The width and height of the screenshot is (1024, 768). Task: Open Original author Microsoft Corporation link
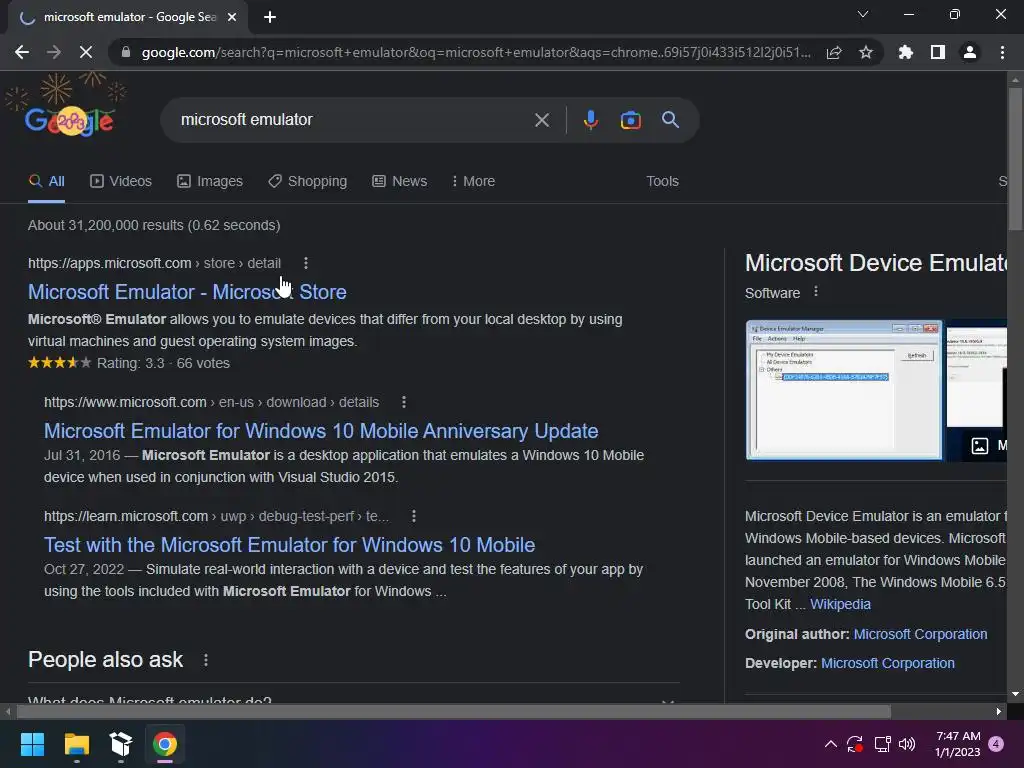click(x=920, y=634)
